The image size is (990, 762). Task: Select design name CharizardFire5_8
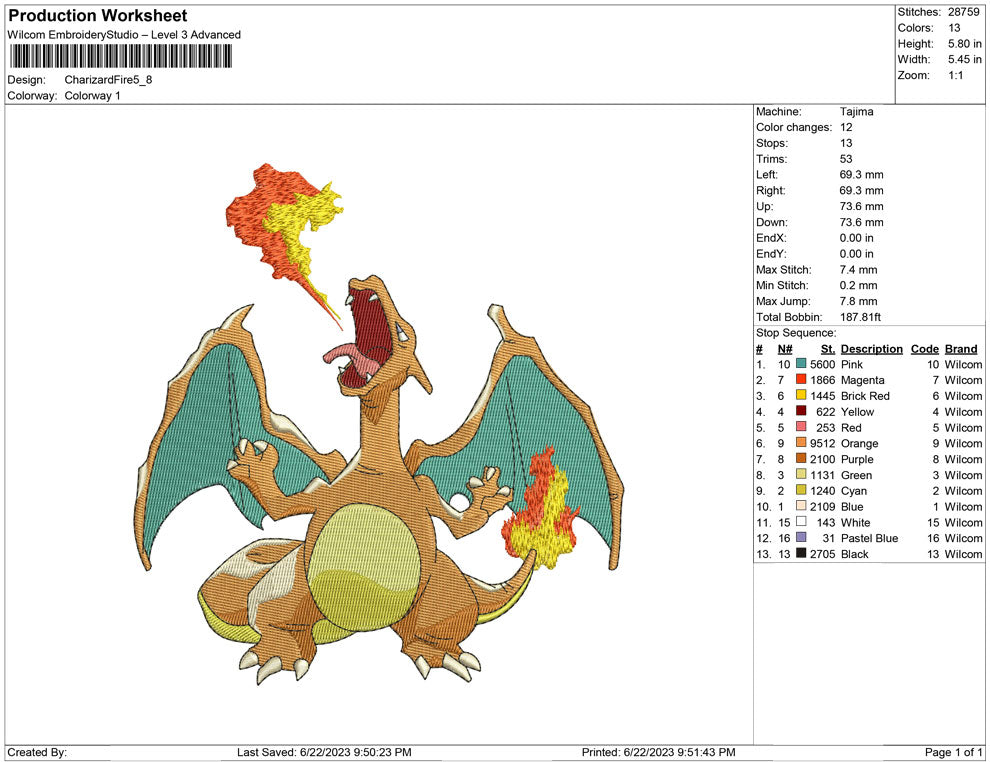click(x=108, y=80)
